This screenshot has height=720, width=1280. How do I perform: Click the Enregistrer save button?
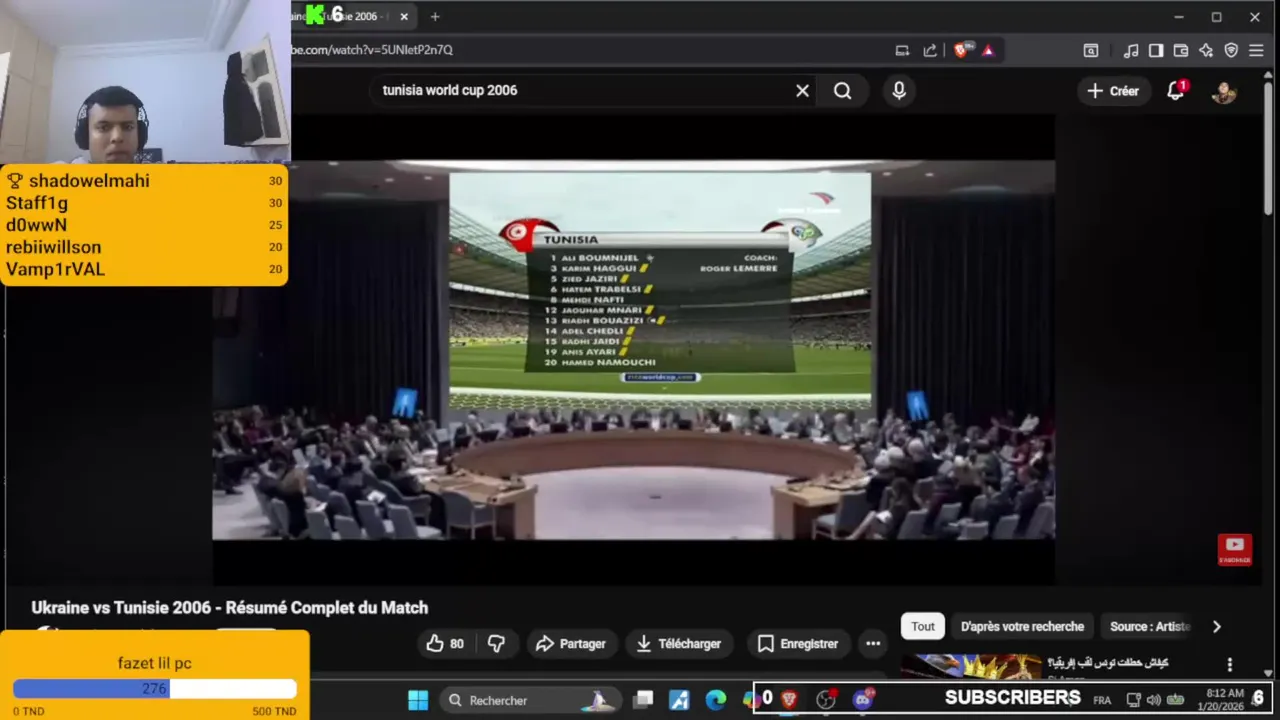[797, 644]
